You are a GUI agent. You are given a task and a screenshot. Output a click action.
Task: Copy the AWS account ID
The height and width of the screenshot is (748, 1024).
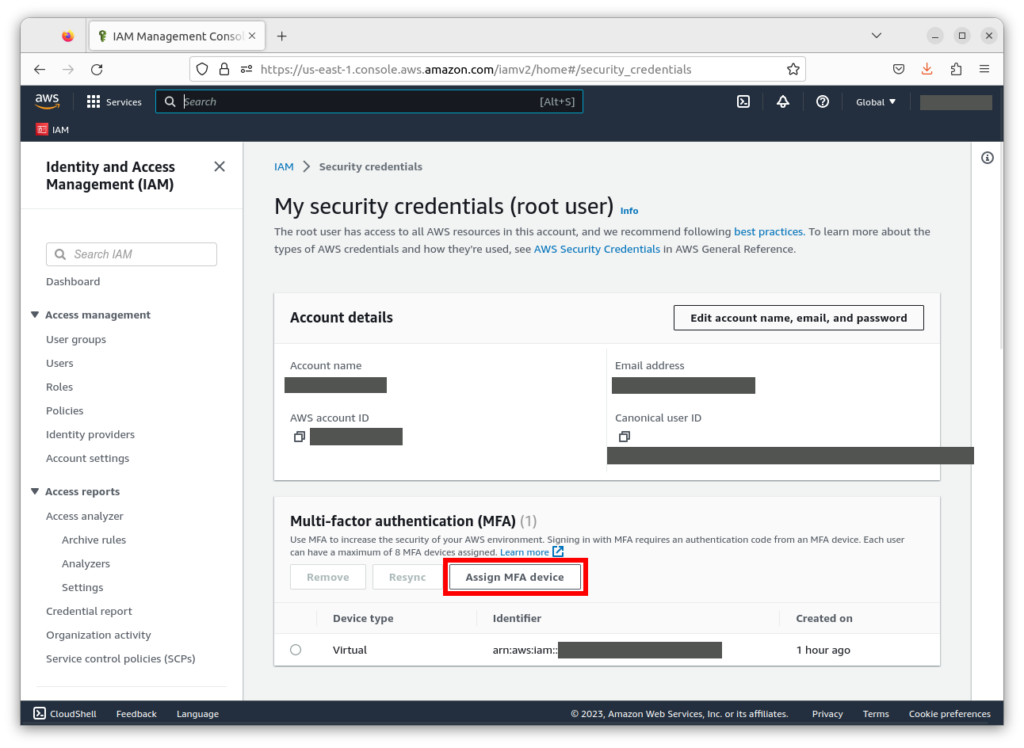[299, 436]
